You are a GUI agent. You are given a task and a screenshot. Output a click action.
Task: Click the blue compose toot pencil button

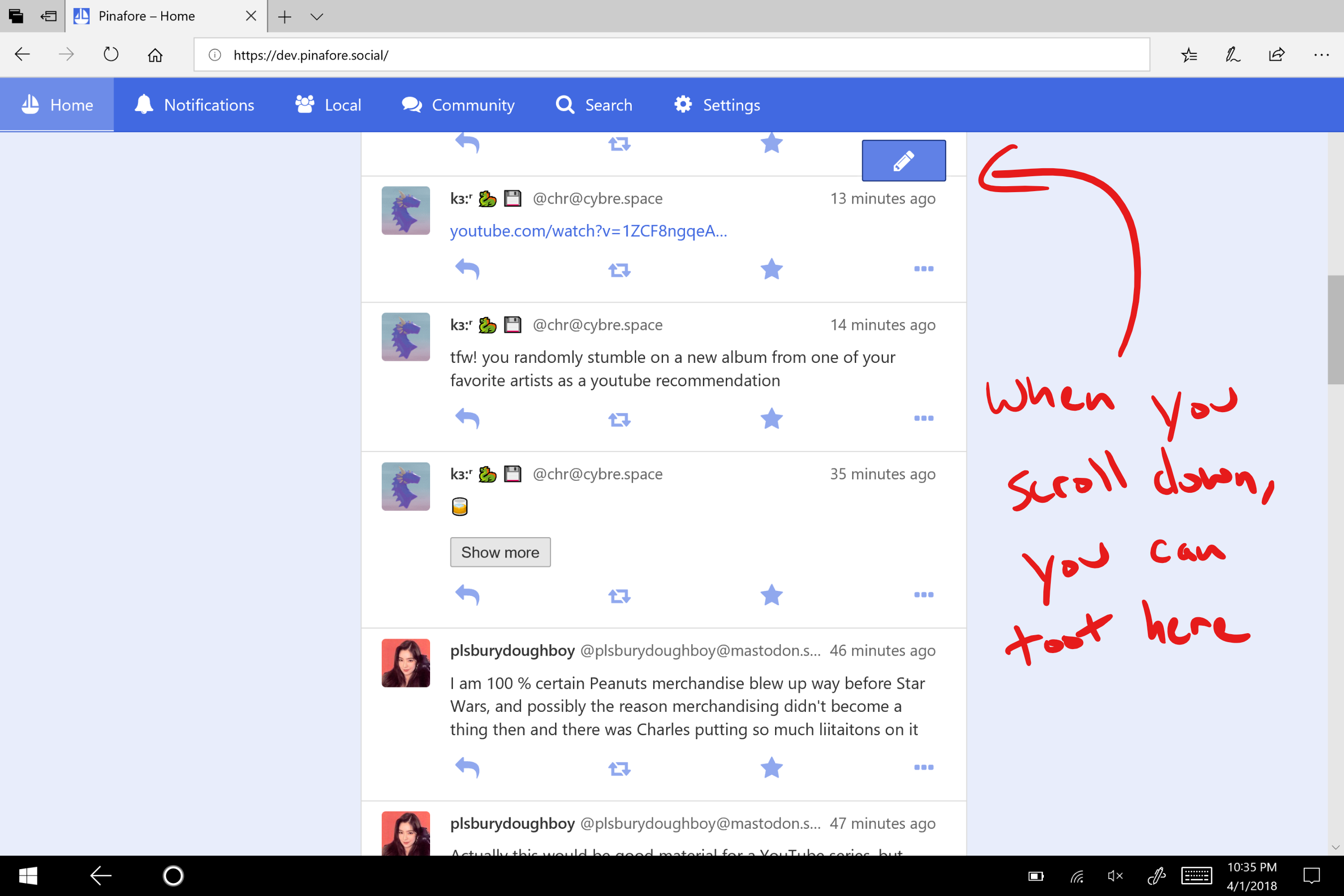click(903, 161)
